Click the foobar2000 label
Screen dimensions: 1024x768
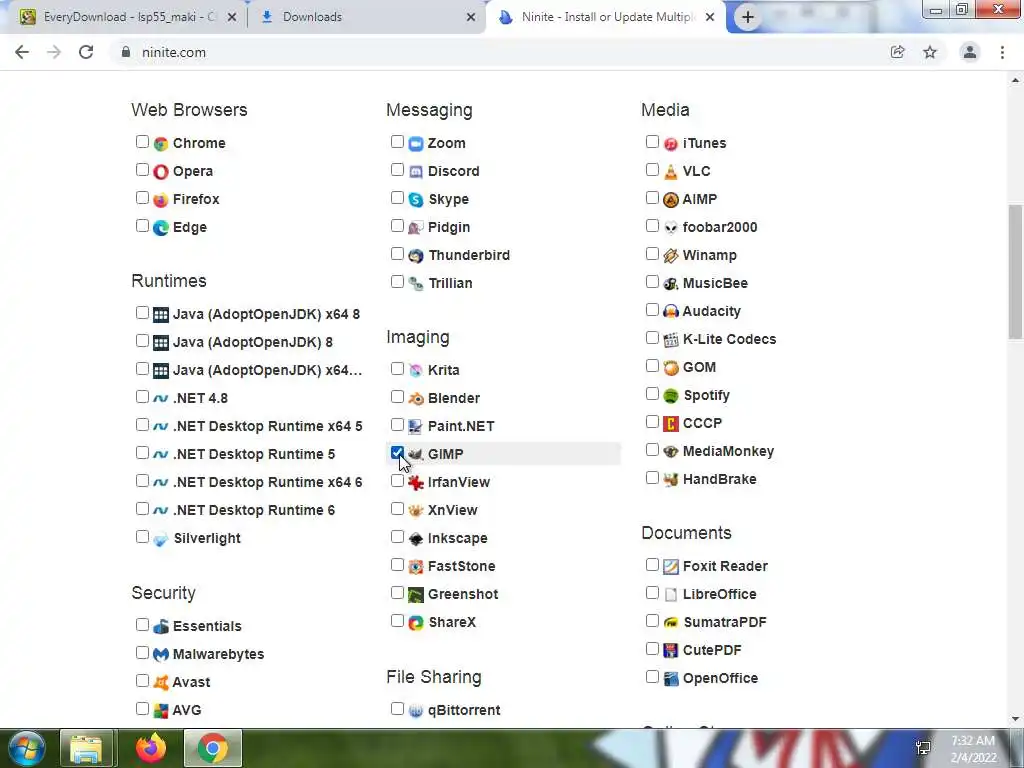point(720,227)
